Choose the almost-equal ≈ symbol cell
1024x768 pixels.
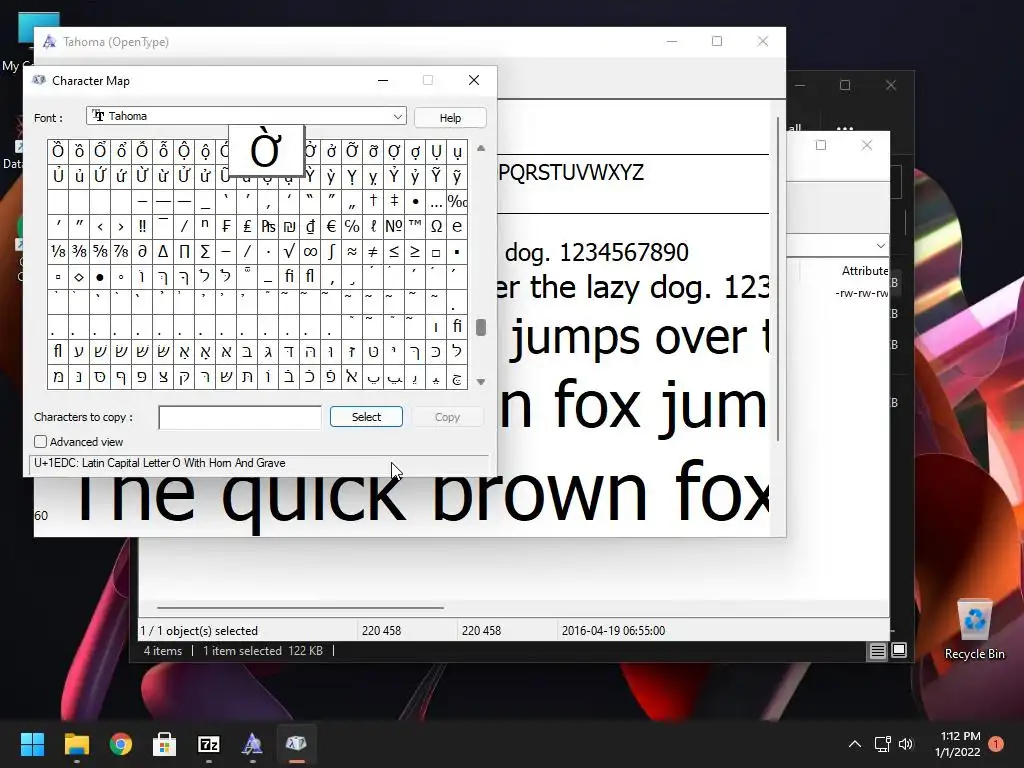(352, 251)
